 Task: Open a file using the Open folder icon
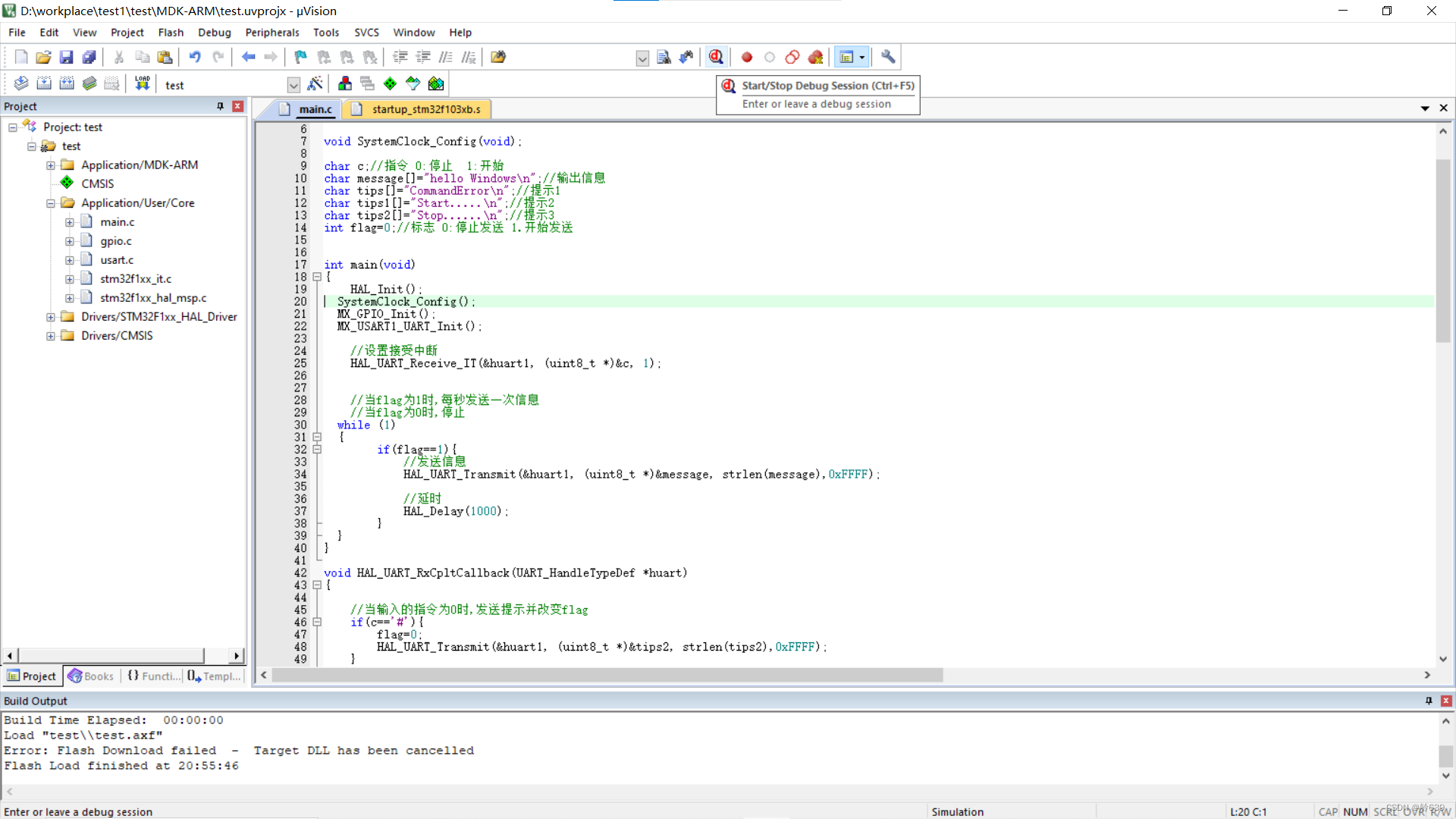click(43, 57)
